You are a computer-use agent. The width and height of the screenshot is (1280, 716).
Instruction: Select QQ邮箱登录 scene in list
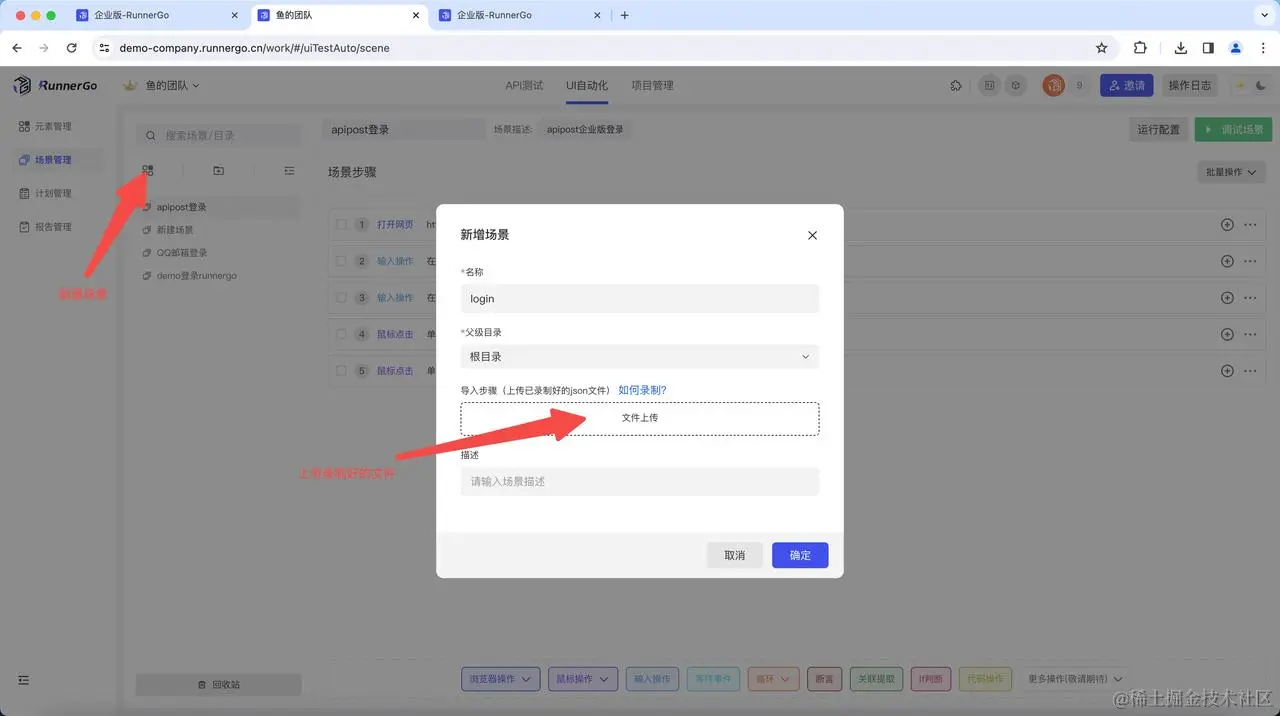pos(182,253)
